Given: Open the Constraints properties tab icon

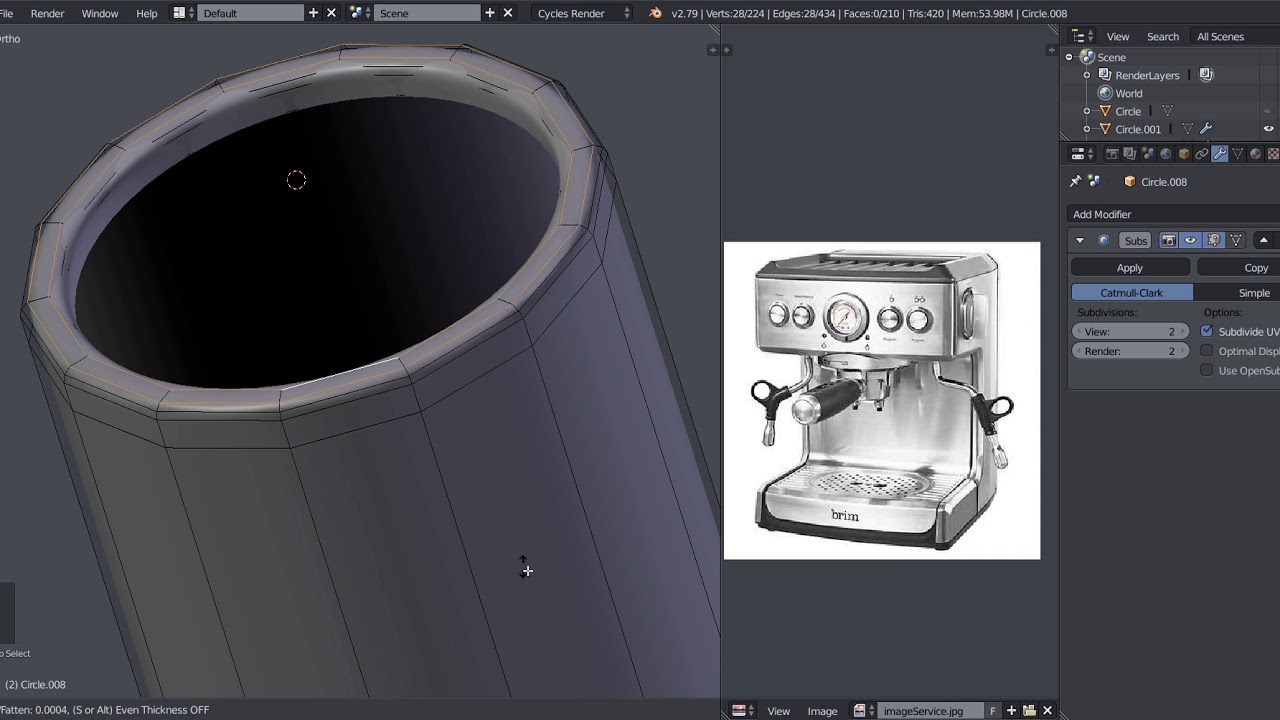Looking at the screenshot, I should click(x=1202, y=154).
